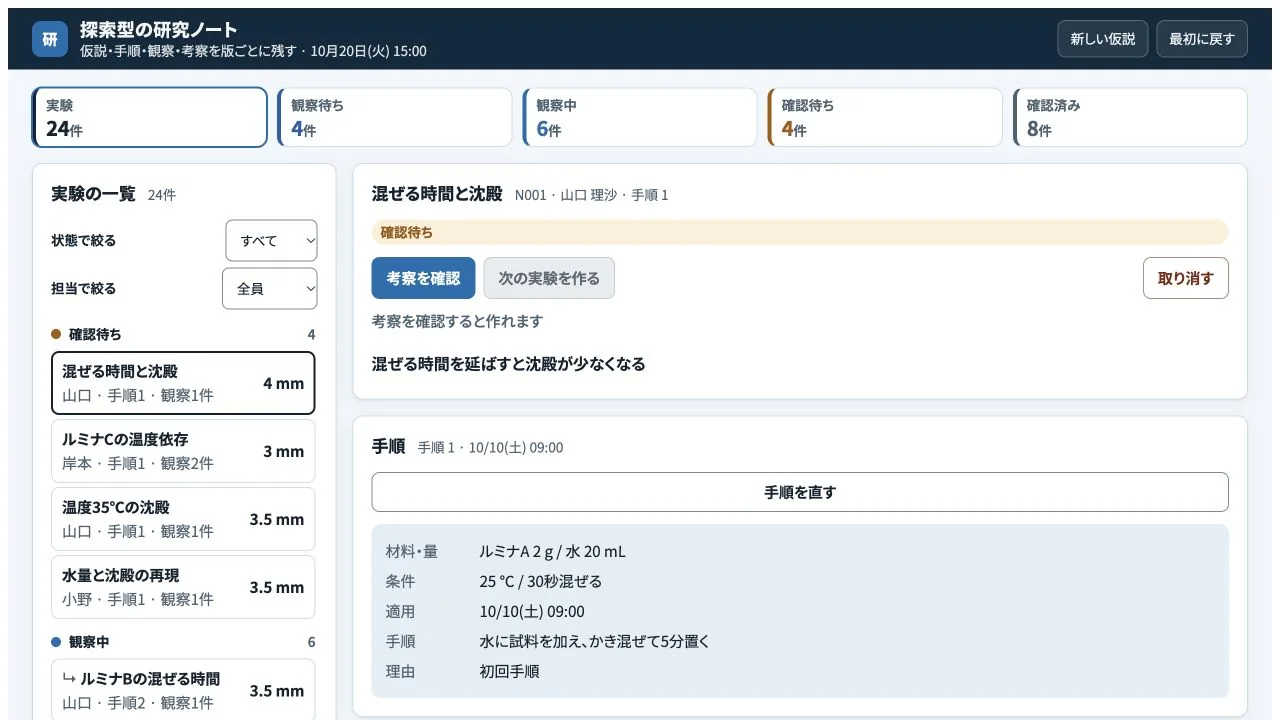
Task: Click the 適用 date value 10/10(土) 09:00
Action: pyautogui.click(x=532, y=611)
